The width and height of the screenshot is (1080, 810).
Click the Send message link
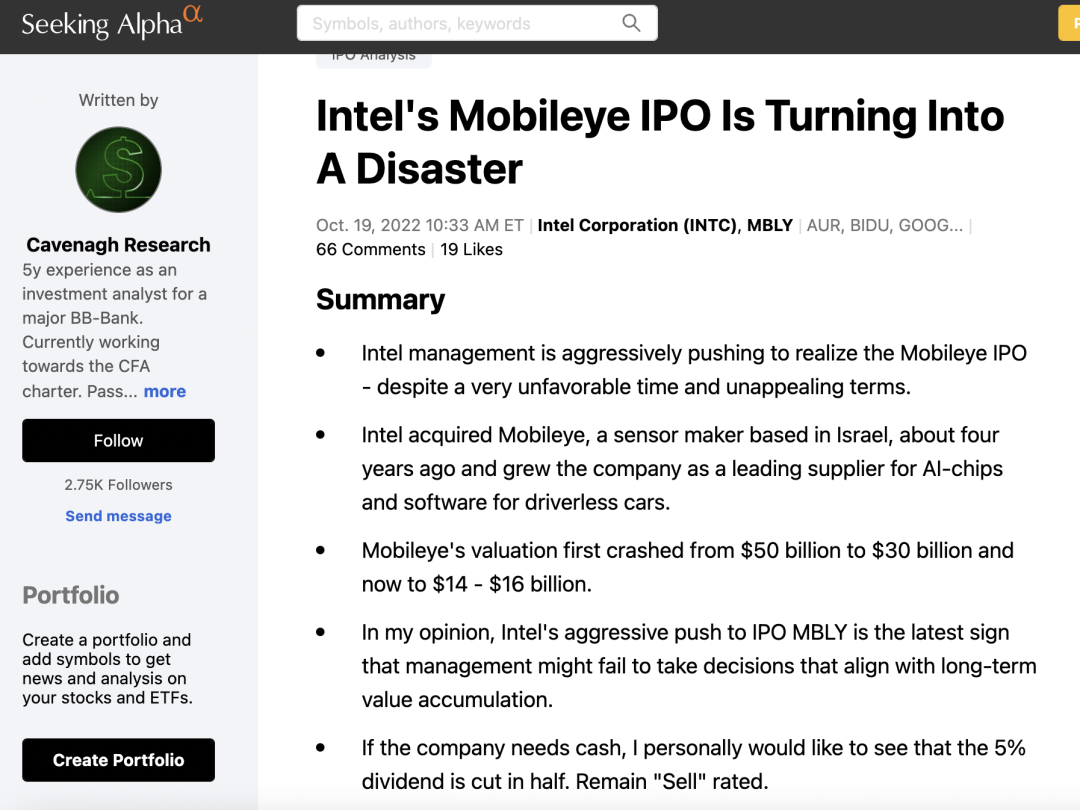point(118,516)
